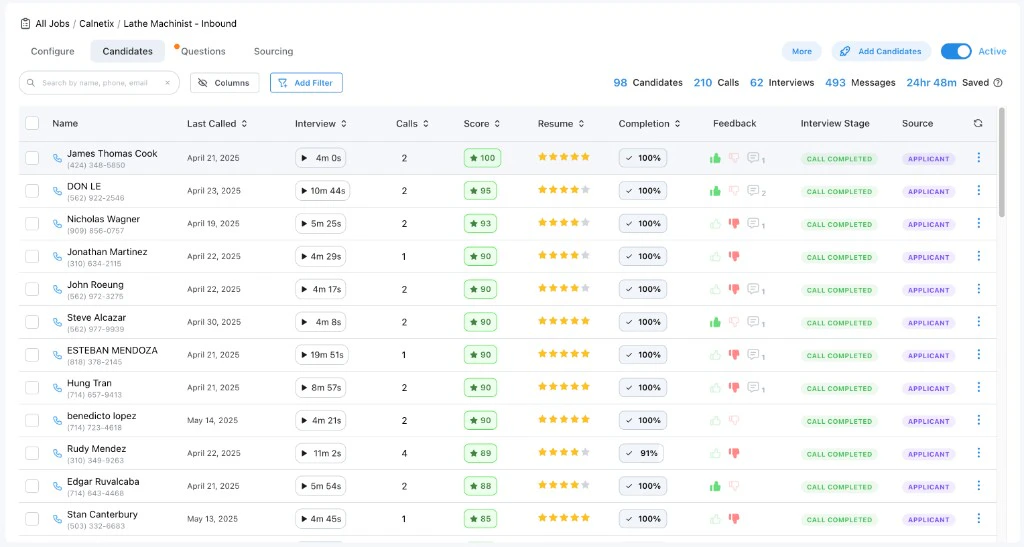Open the More options menu
1024x547 pixels.
tap(802, 51)
